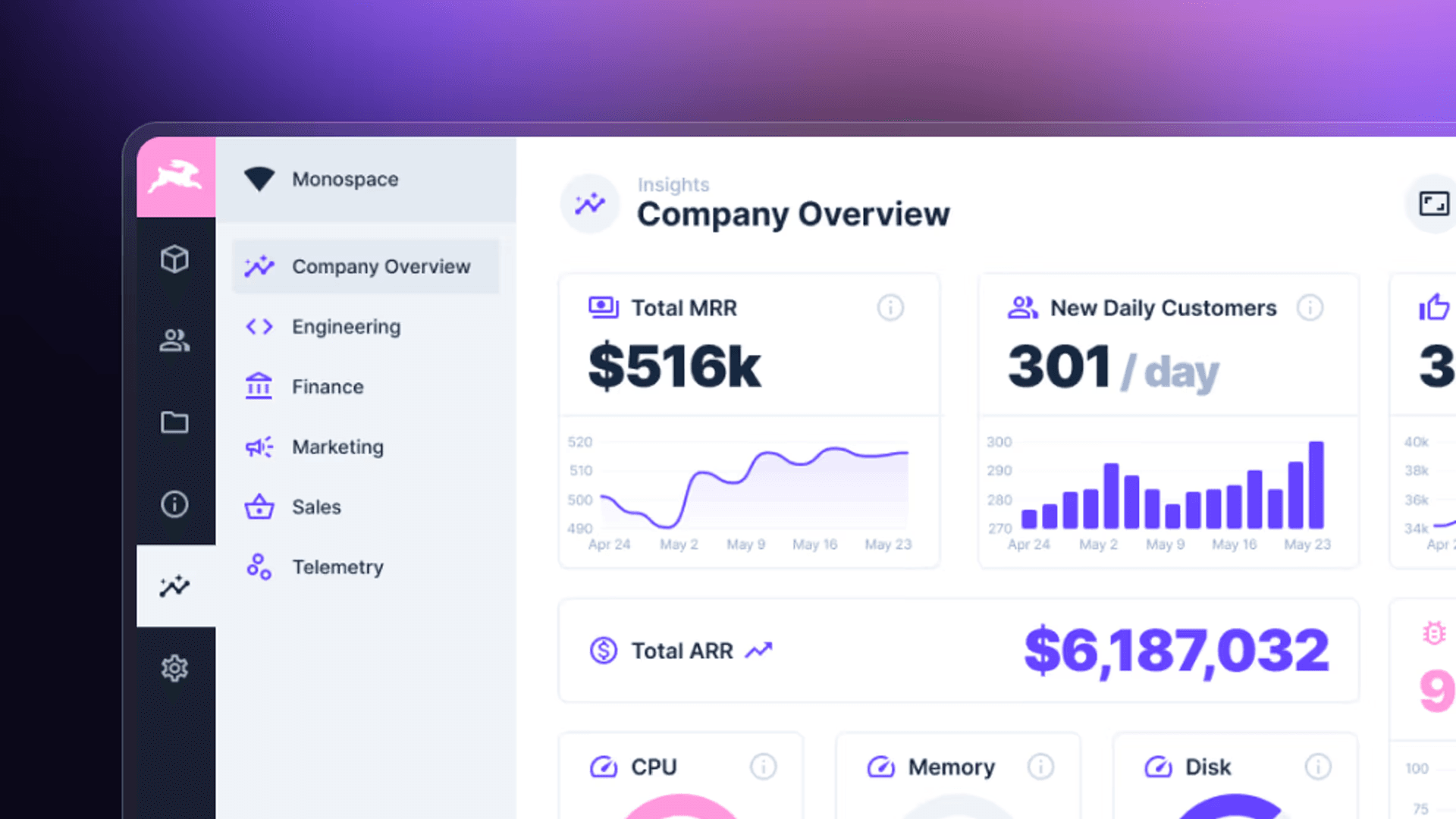
Task: Show info for Disk card
Action: click(1318, 767)
